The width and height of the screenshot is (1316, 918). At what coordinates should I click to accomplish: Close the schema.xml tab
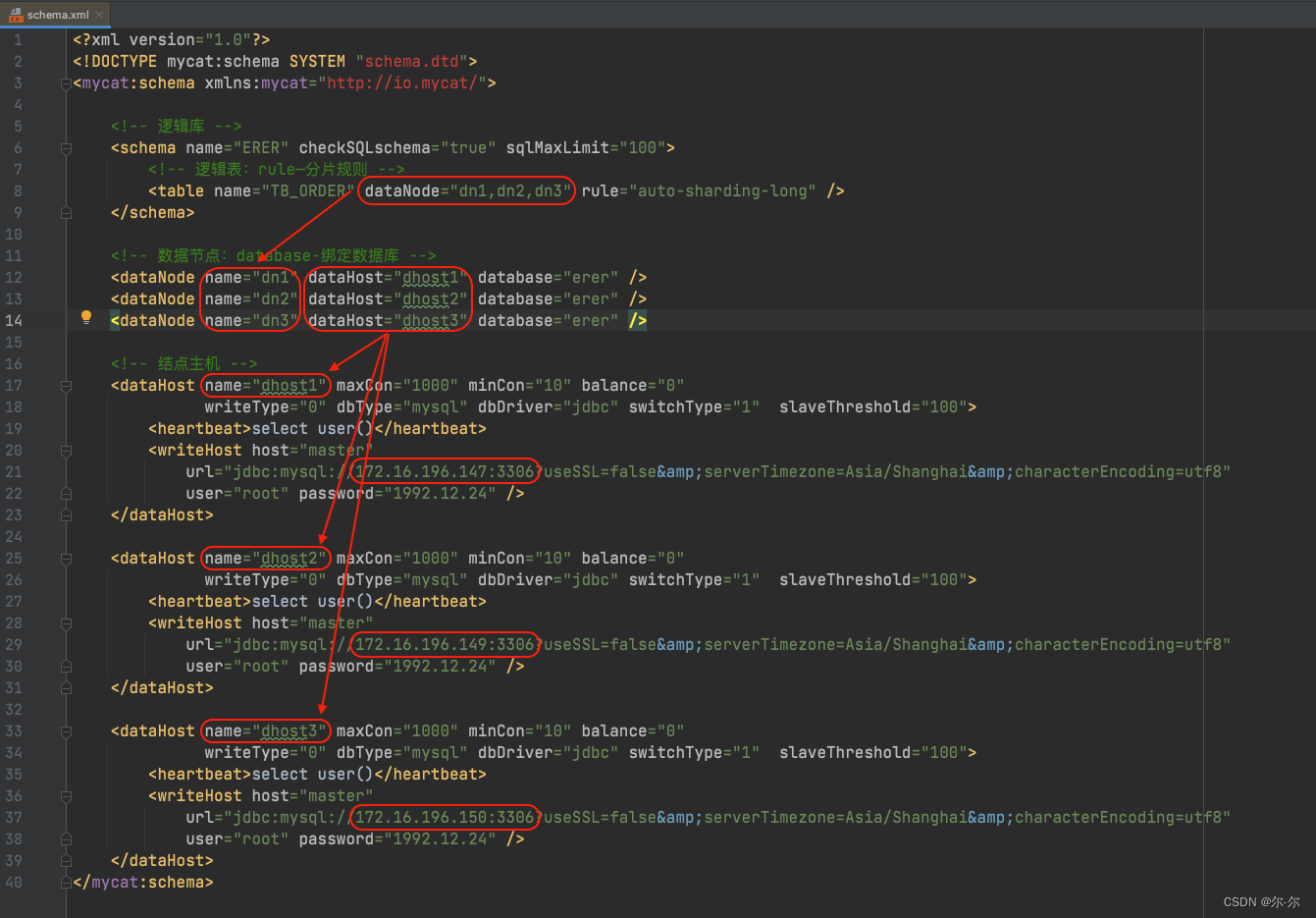pos(99,15)
